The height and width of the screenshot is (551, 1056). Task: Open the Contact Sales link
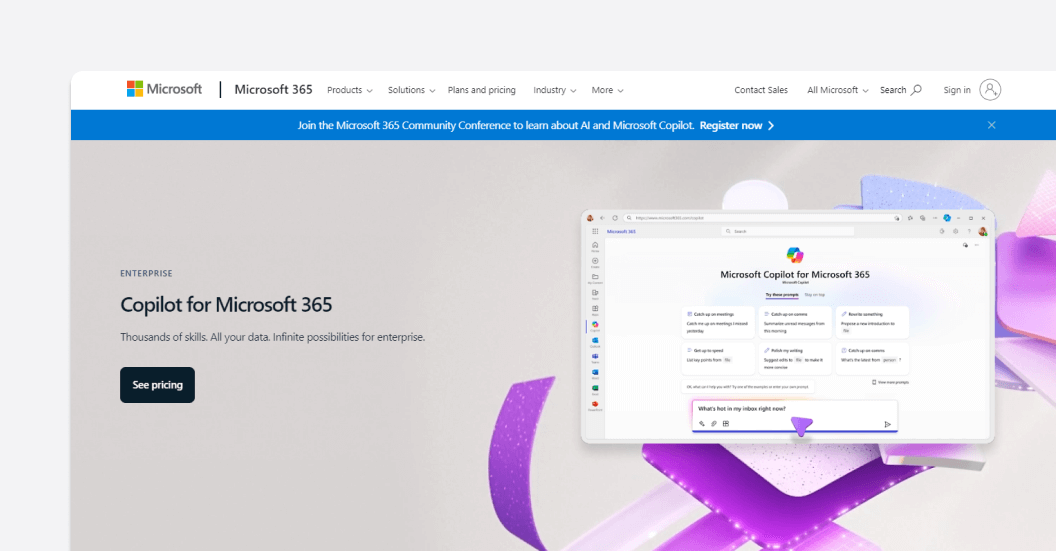[x=761, y=90]
